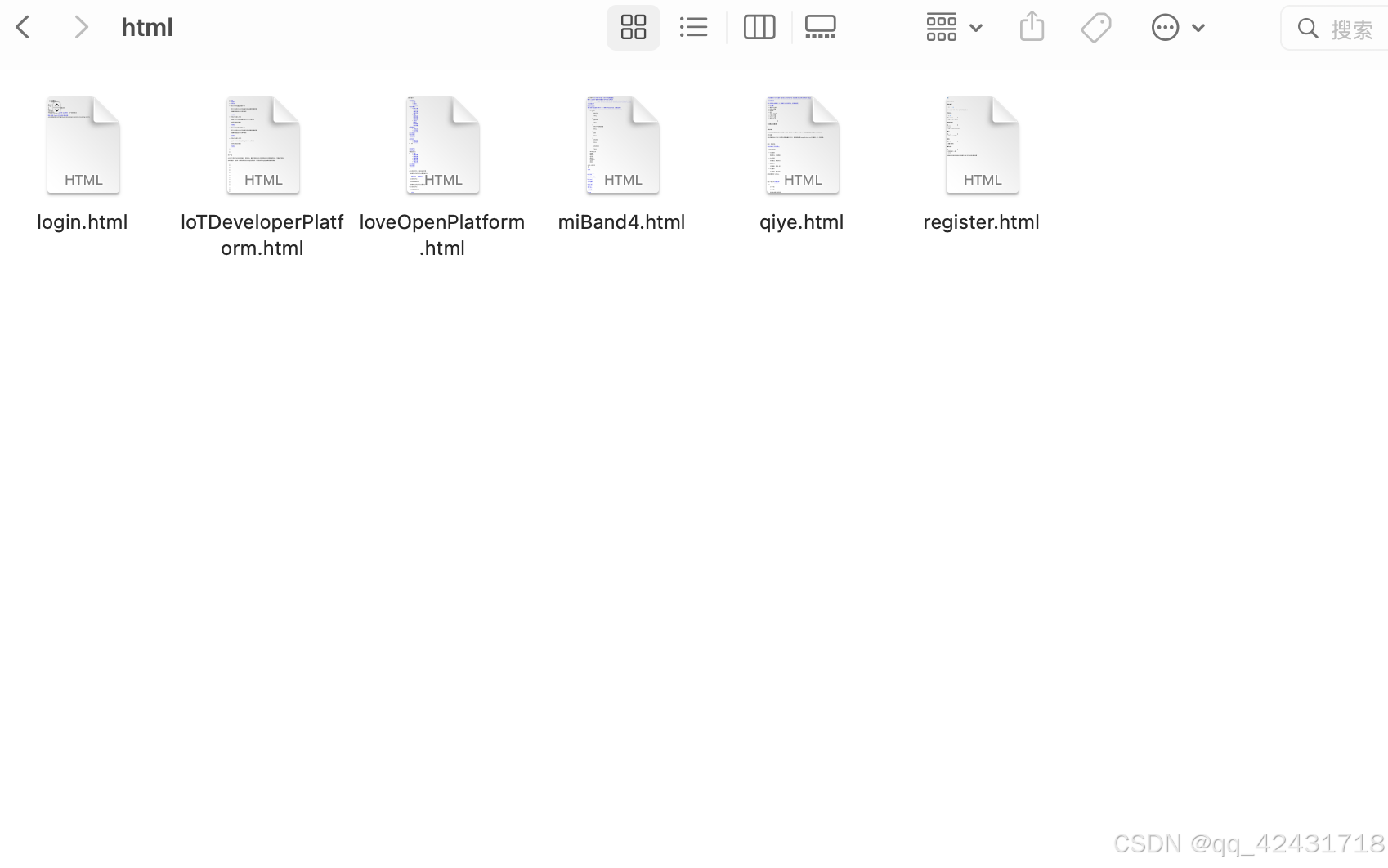Switch to icon grid view
The height and width of the screenshot is (868, 1388).
pyautogui.click(x=634, y=28)
